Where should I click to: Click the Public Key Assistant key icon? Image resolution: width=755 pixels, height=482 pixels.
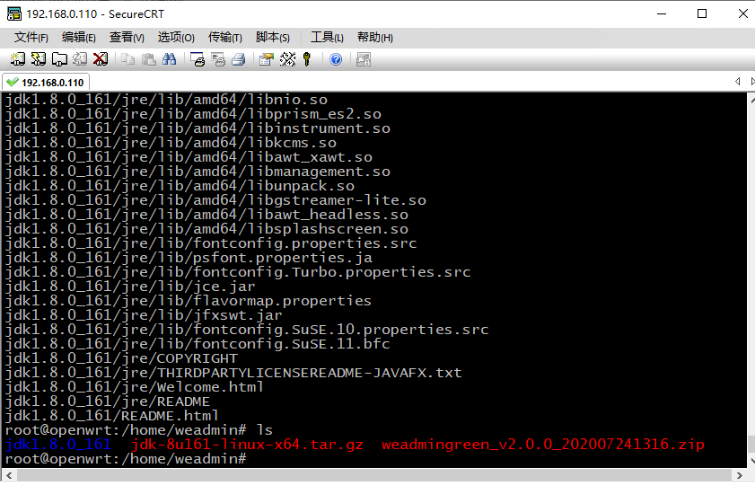coord(307,59)
